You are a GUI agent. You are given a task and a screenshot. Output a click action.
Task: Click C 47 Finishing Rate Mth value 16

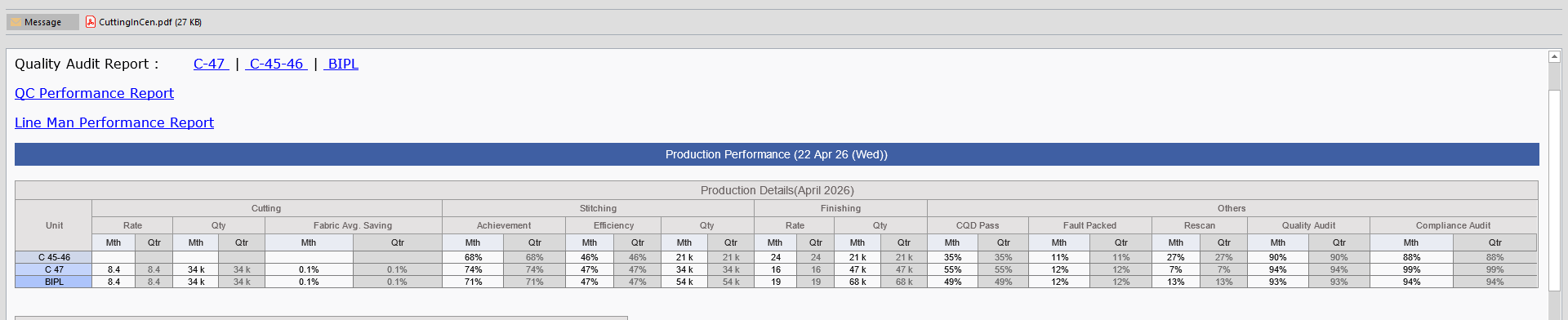click(x=775, y=269)
